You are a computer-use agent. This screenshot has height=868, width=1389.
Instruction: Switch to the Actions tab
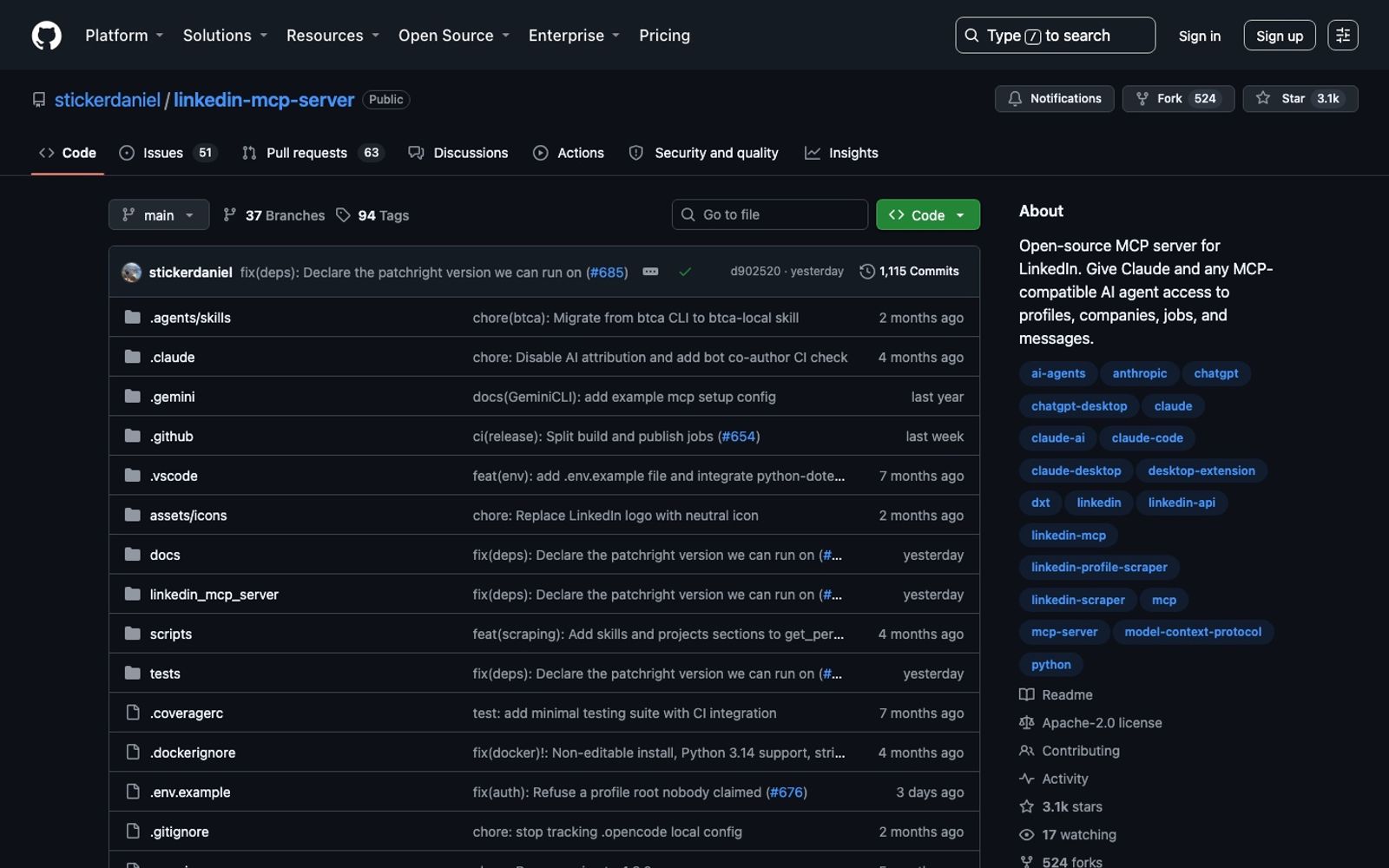(x=569, y=153)
